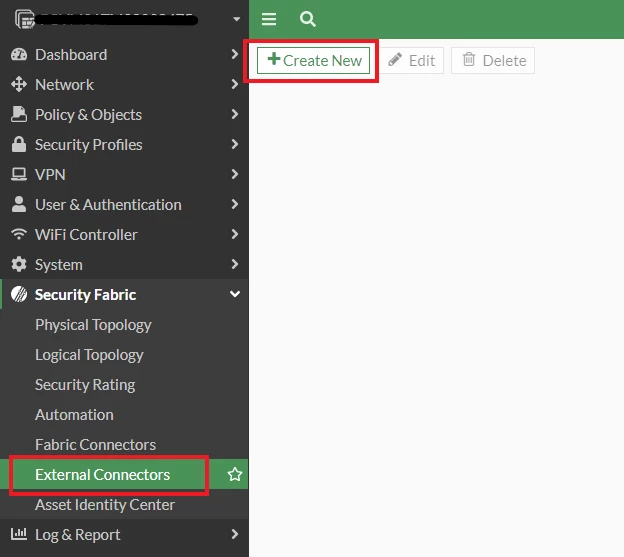Click the VPN laptop icon

coord(19,174)
